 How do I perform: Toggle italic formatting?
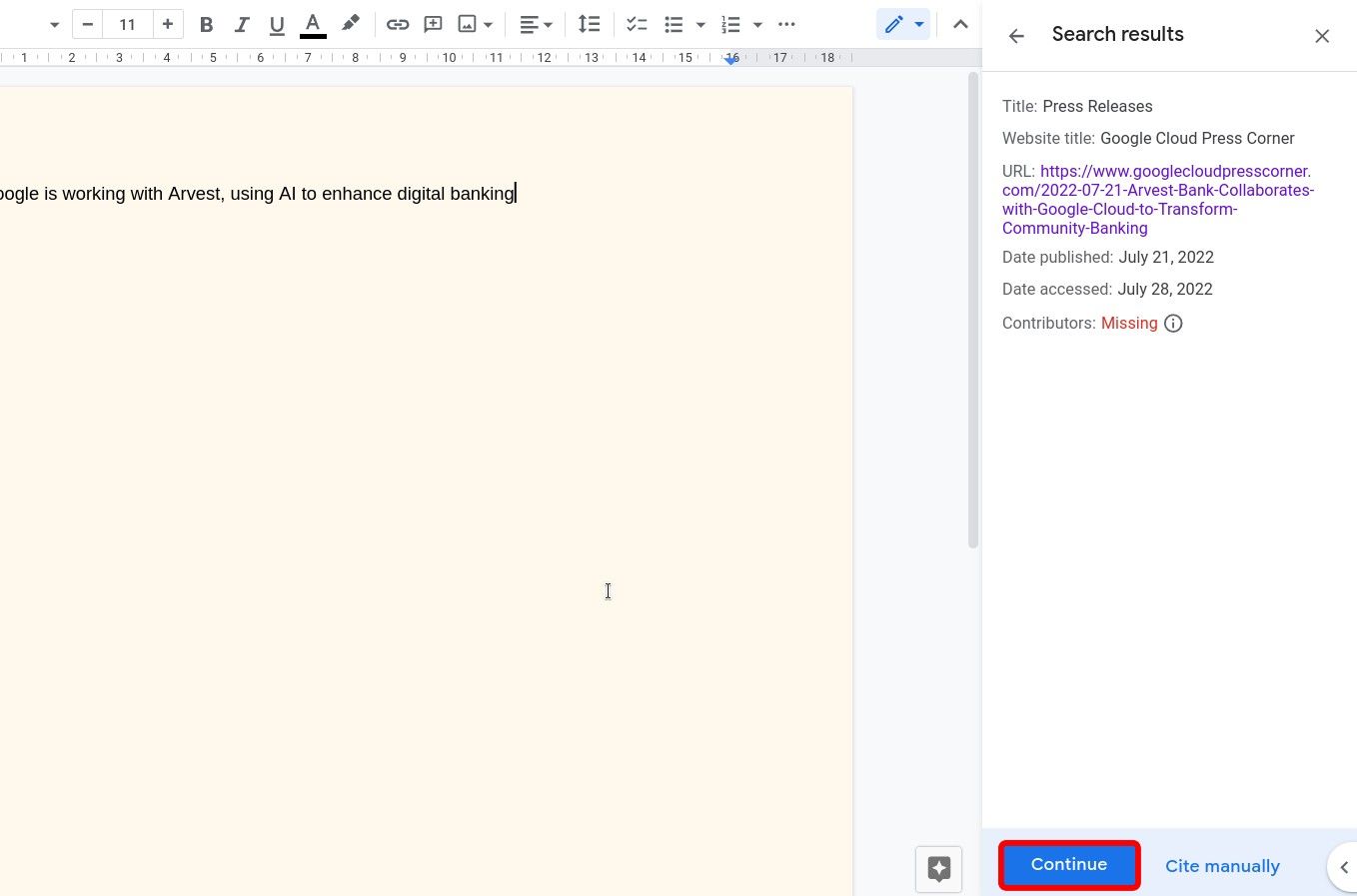(241, 24)
